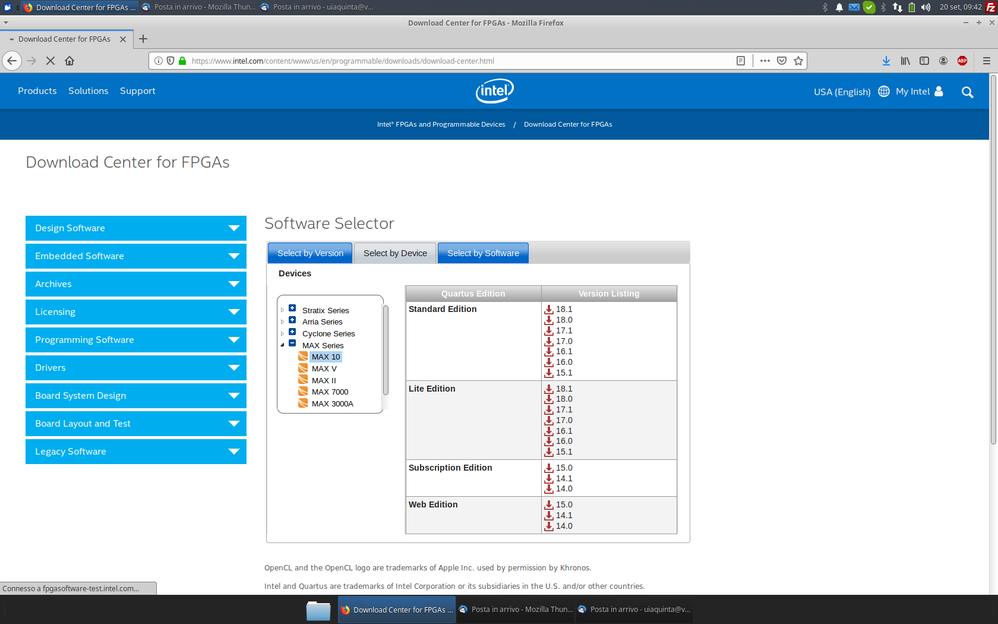Click the Adblock Plus extension icon

[x=962, y=60]
